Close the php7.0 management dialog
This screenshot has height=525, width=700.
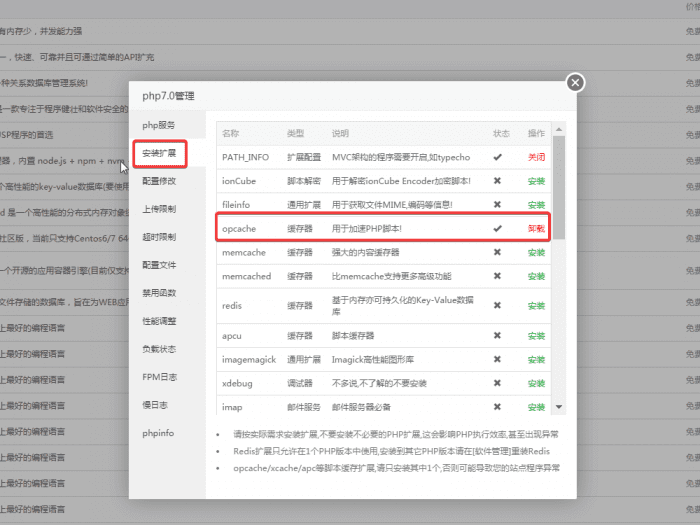(574, 83)
